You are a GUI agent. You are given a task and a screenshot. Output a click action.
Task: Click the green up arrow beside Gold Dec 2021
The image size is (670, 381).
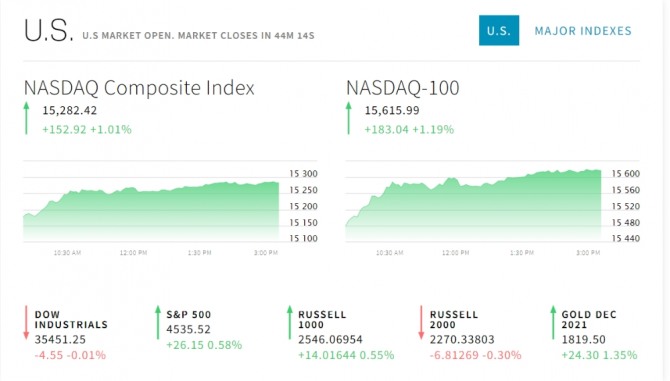tap(553, 322)
